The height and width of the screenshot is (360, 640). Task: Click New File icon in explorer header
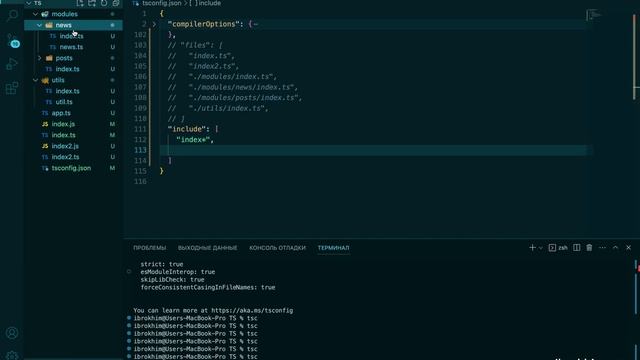(x=80, y=3)
